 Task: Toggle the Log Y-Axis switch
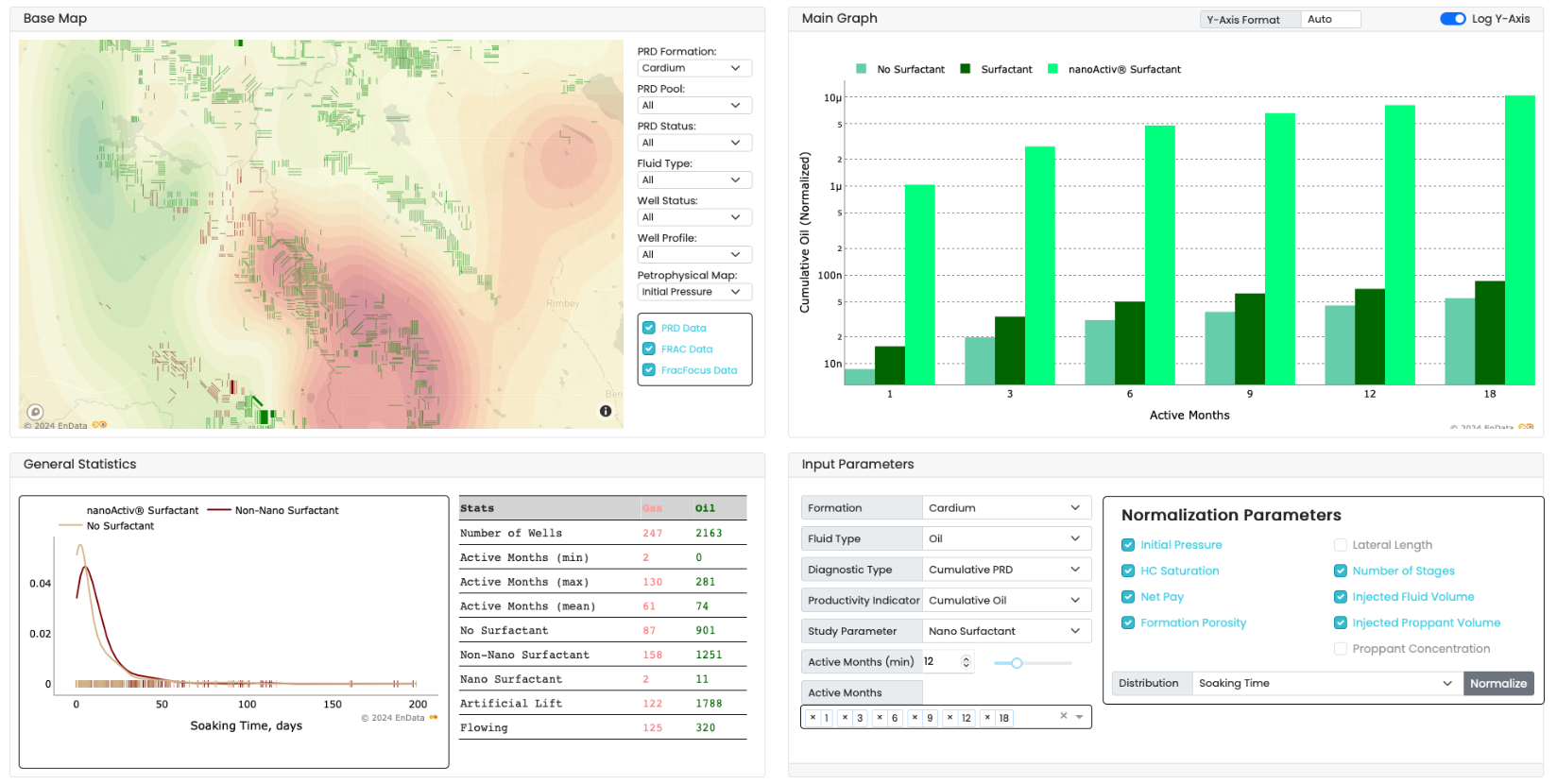[x=1452, y=19]
